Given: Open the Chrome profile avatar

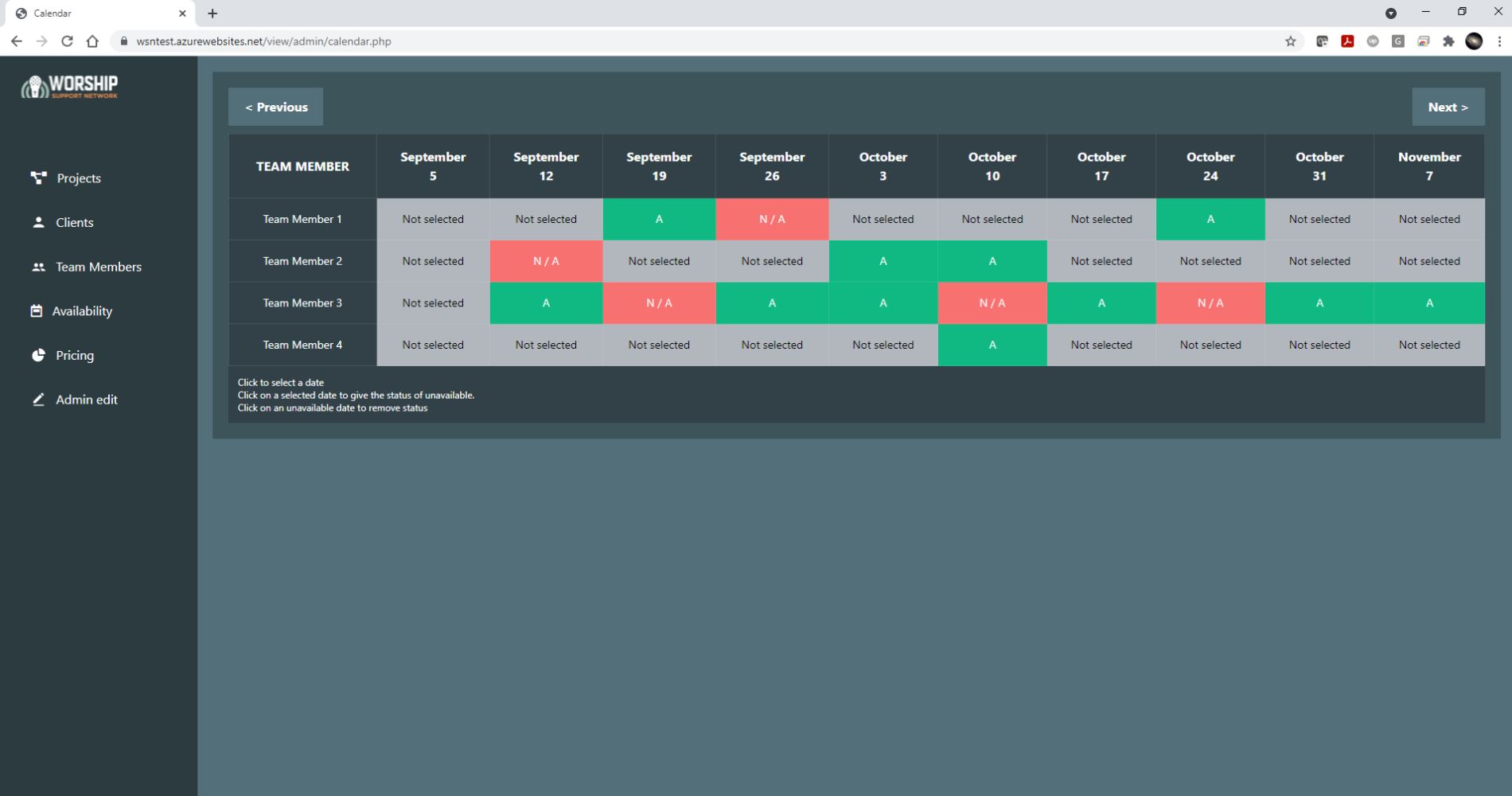Looking at the screenshot, I should coord(1474,41).
